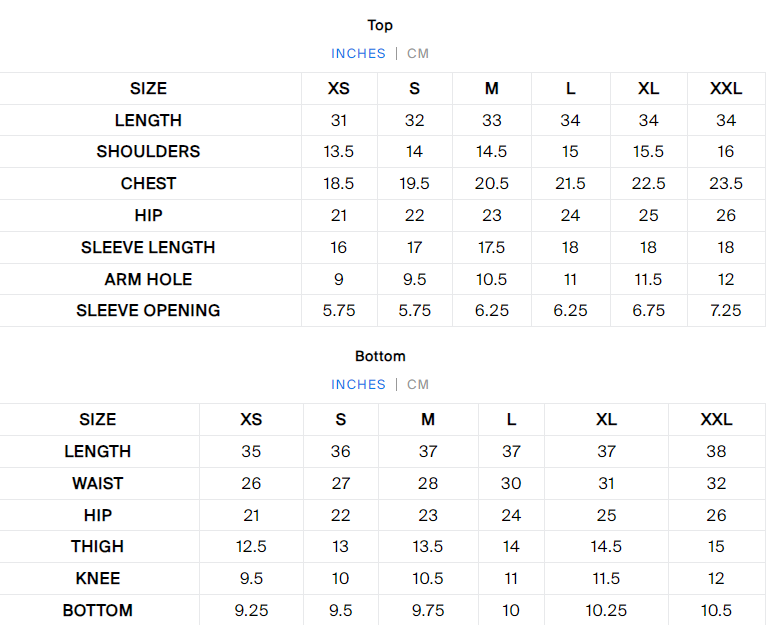Select the CHEST row label
Viewport: 767px width, 625px height.
click(148, 183)
